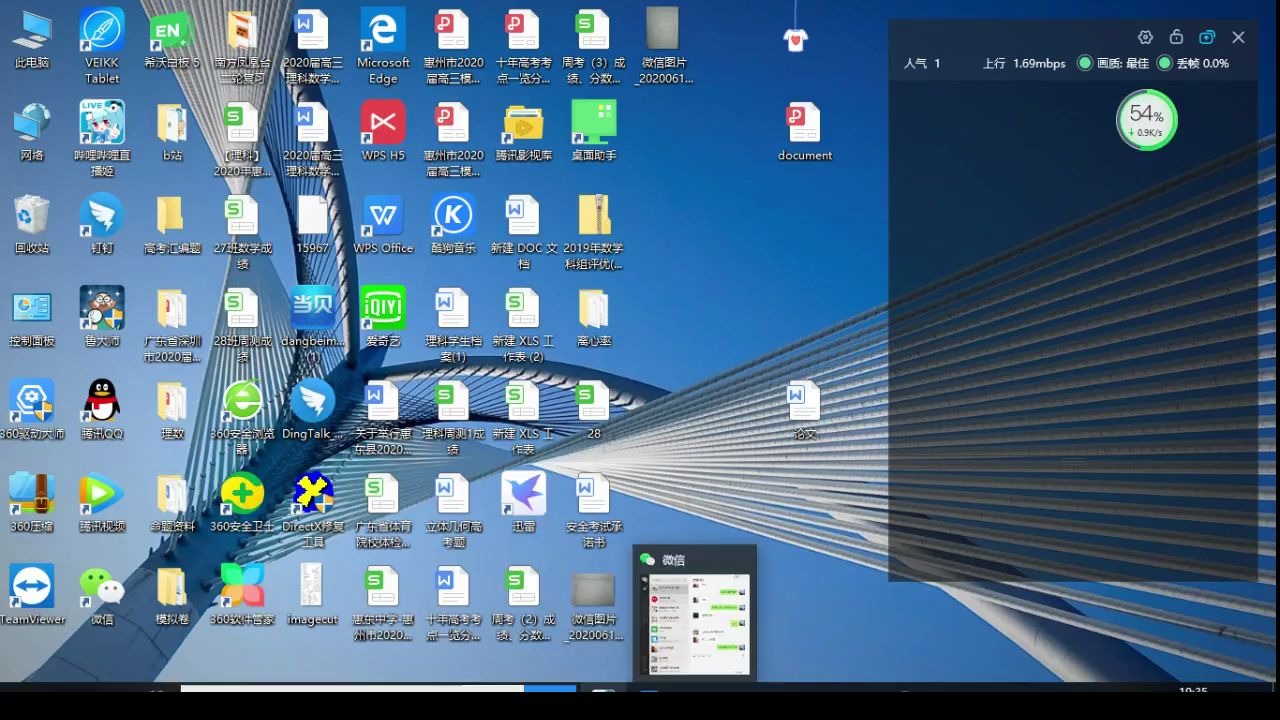Image resolution: width=1280 pixels, height=720 pixels.
Task: Click the 画质: 最佳 status indicator
Action: 1112,63
